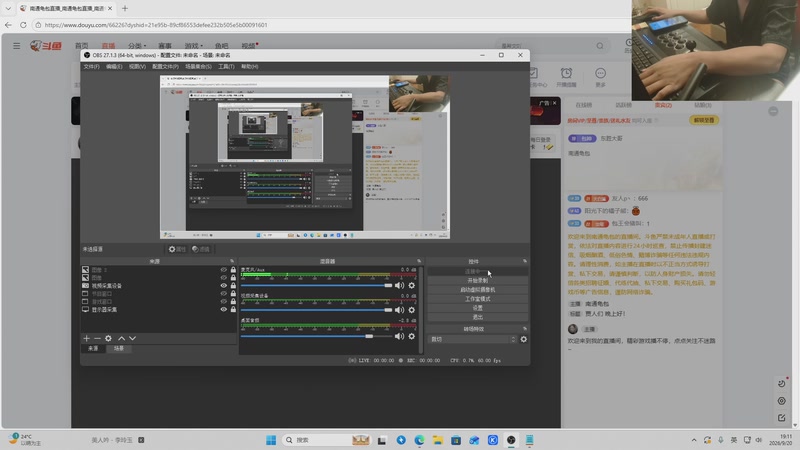Click the 设置 button in controls panel
The height and width of the screenshot is (450, 800).
click(478, 308)
